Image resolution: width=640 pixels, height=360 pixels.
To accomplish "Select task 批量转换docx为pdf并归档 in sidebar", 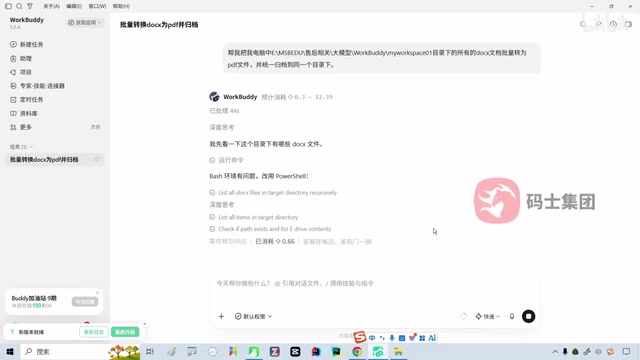I will pyautogui.click(x=44, y=159).
